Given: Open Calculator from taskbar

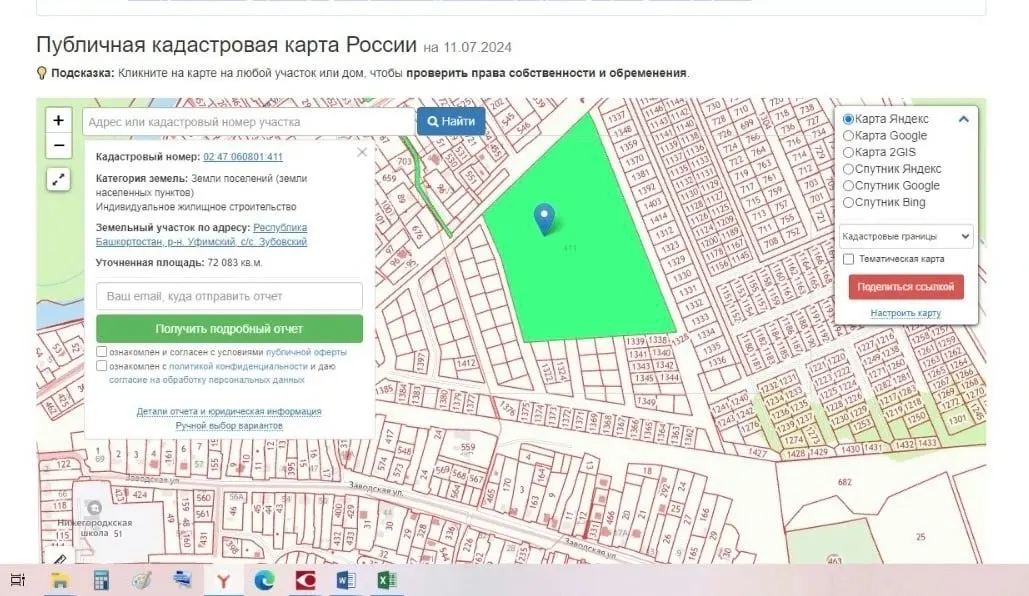Looking at the screenshot, I should pyautogui.click(x=100, y=580).
